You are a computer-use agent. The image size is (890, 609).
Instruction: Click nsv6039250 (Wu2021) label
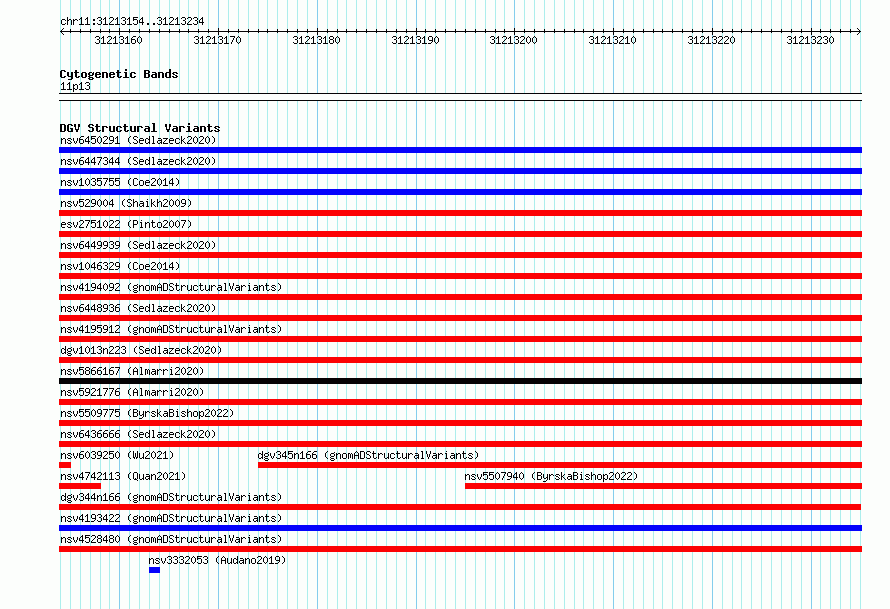(x=117, y=455)
